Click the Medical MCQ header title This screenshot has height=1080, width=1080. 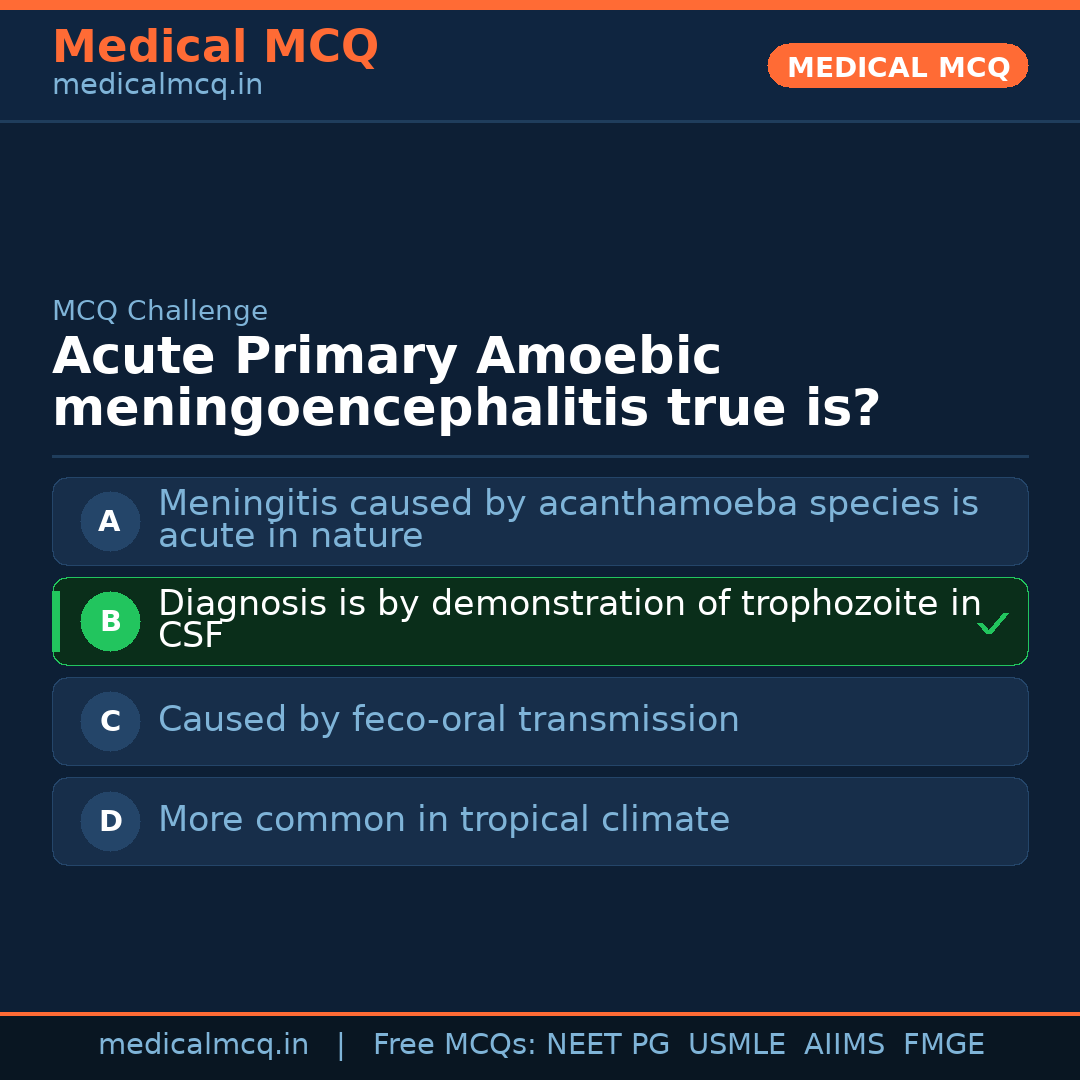pos(215,47)
